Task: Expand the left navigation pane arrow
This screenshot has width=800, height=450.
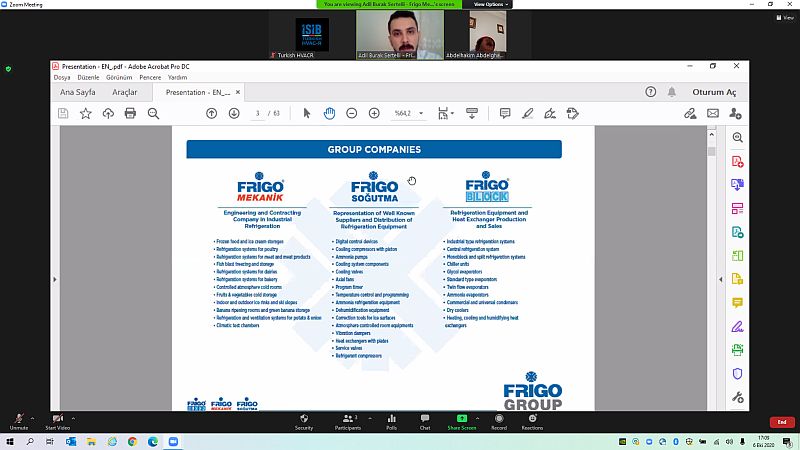Action: click(x=55, y=280)
